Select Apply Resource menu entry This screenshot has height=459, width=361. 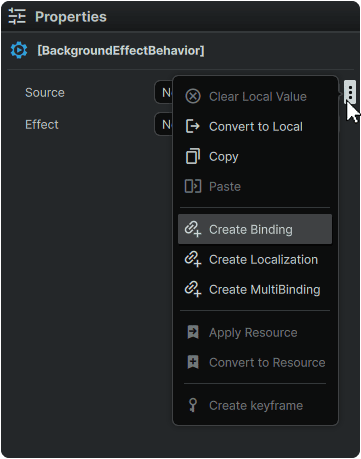point(255,332)
